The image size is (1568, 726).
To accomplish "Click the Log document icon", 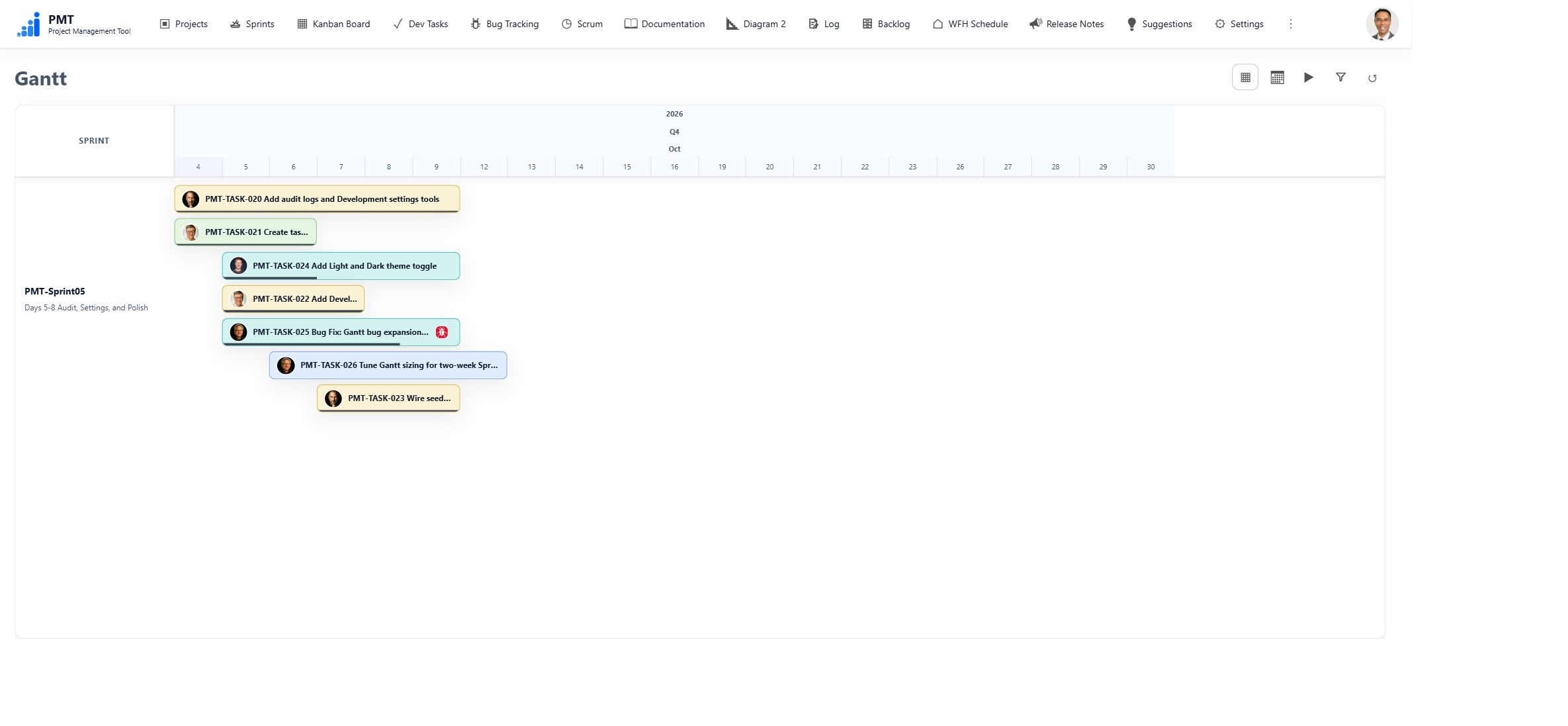I will tap(813, 24).
